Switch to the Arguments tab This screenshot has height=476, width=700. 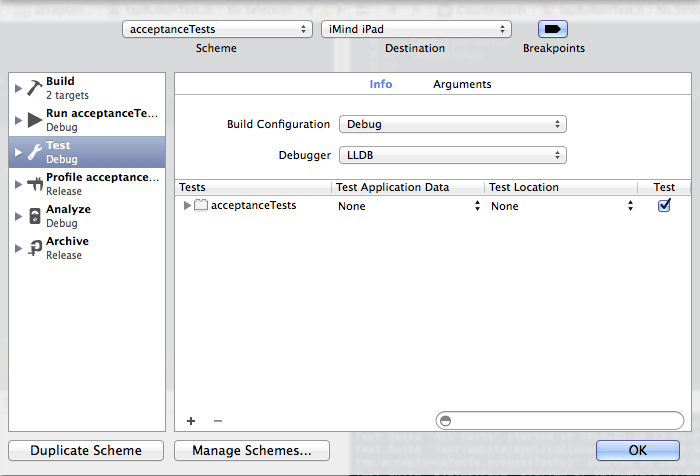(462, 84)
